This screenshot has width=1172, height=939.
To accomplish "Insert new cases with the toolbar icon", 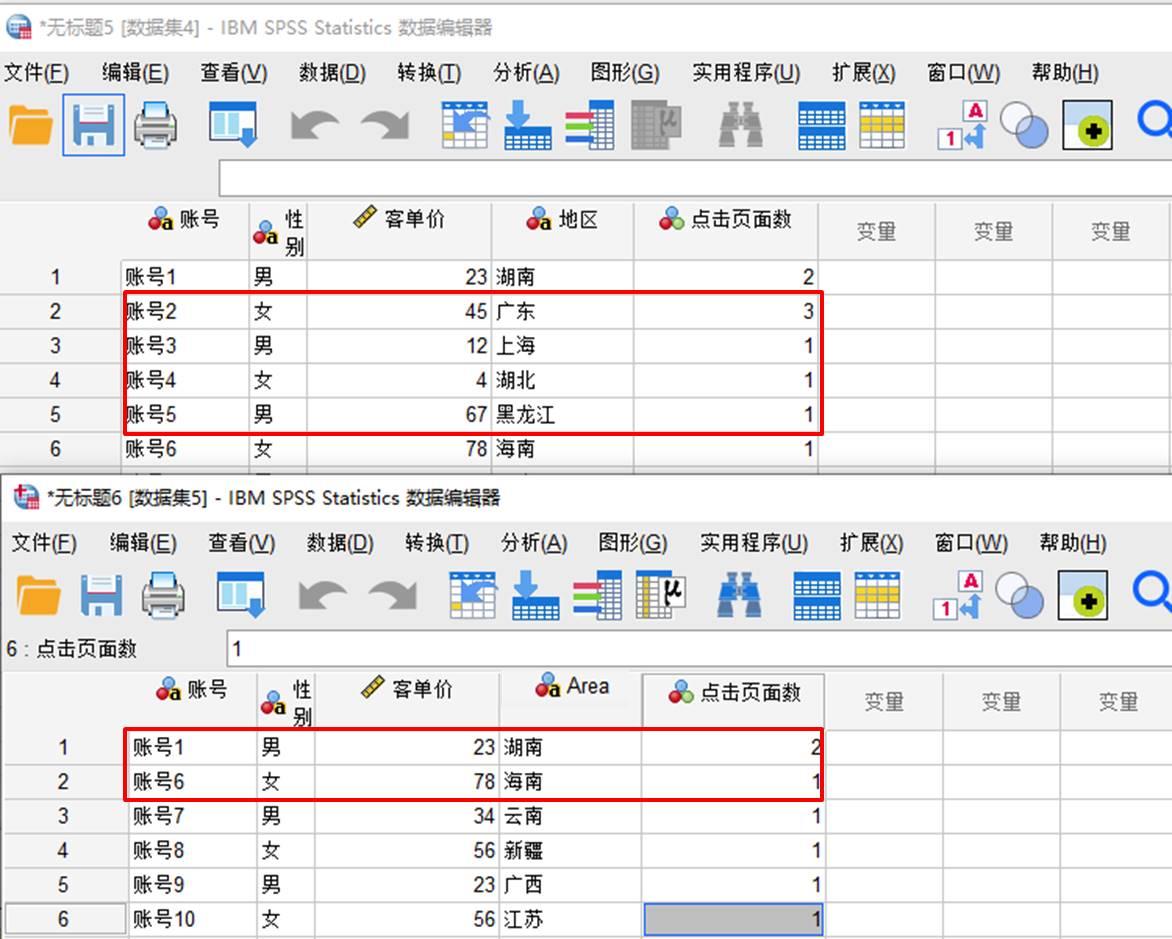I will 530,125.
